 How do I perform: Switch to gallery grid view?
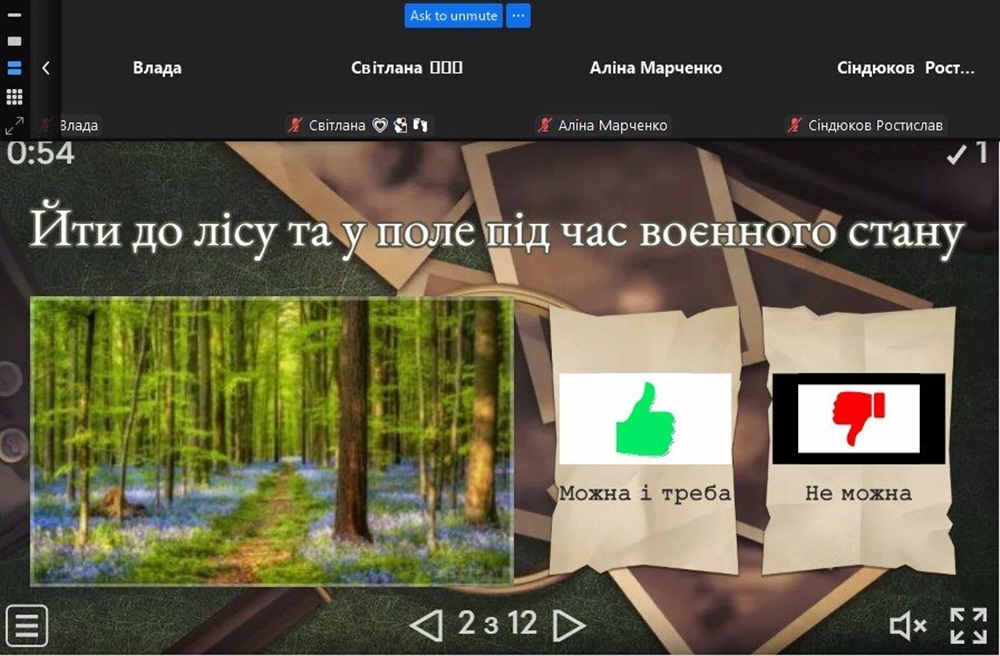pyautogui.click(x=14, y=96)
